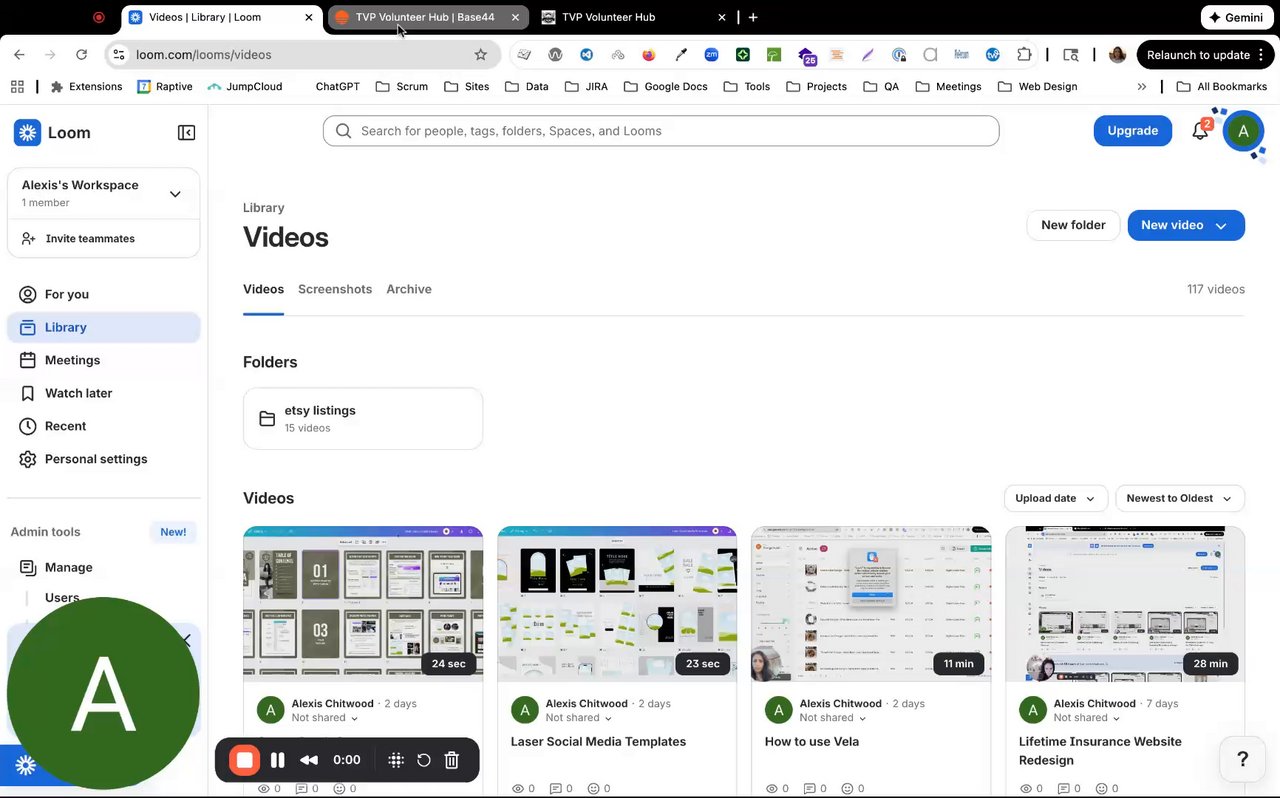Screen dimensions: 1280x798
Task: Open the Upload date sort dropdown
Action: tap(1055, 498)
